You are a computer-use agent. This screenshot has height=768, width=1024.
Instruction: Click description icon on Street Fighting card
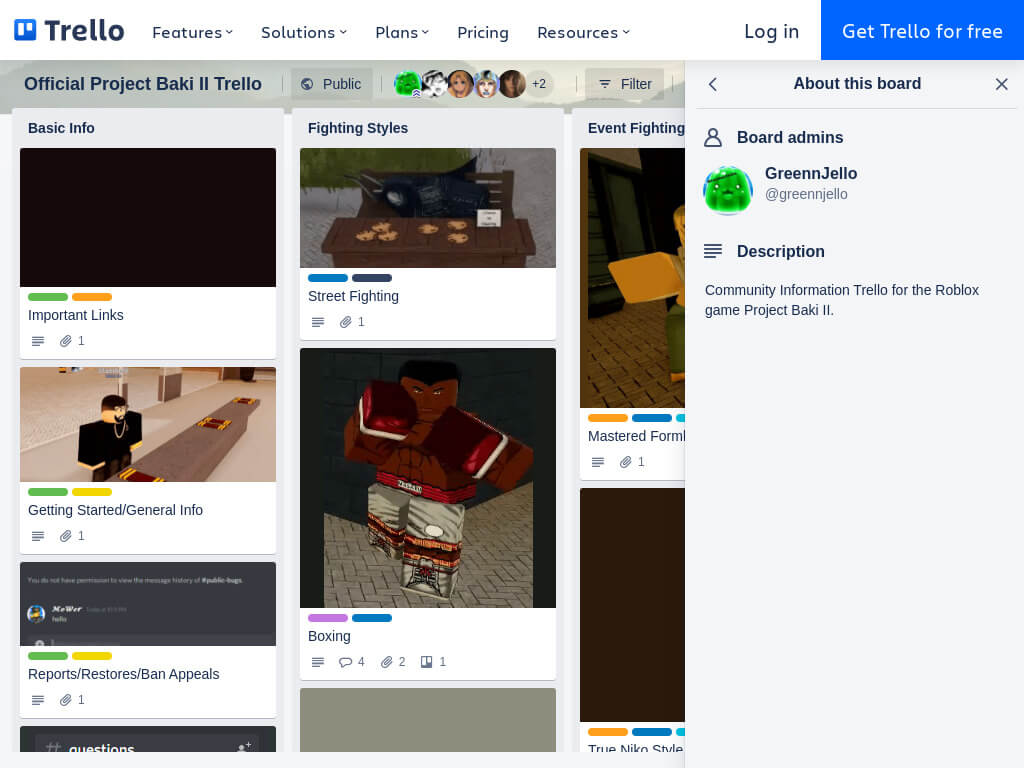coord(318,322)
